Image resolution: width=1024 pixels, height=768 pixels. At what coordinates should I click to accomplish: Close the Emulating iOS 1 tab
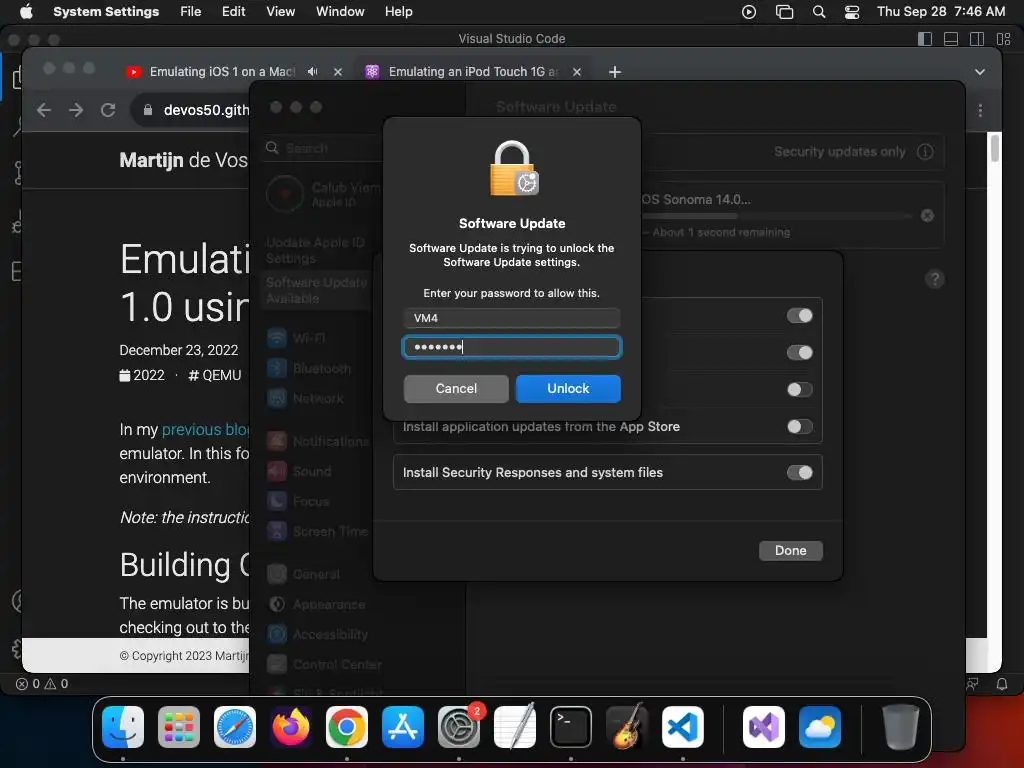(338, 72)
